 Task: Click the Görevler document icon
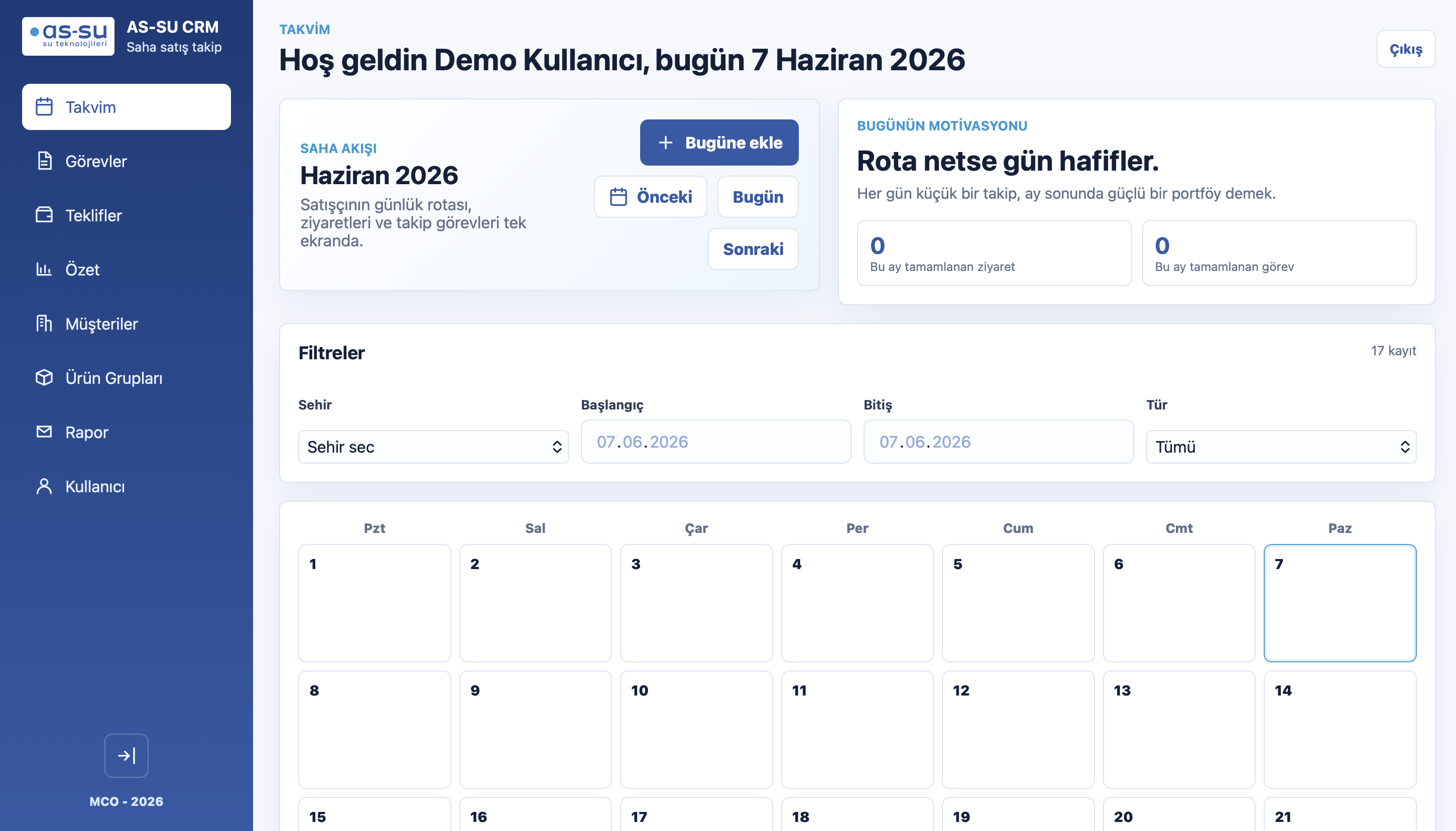(44, 161)
